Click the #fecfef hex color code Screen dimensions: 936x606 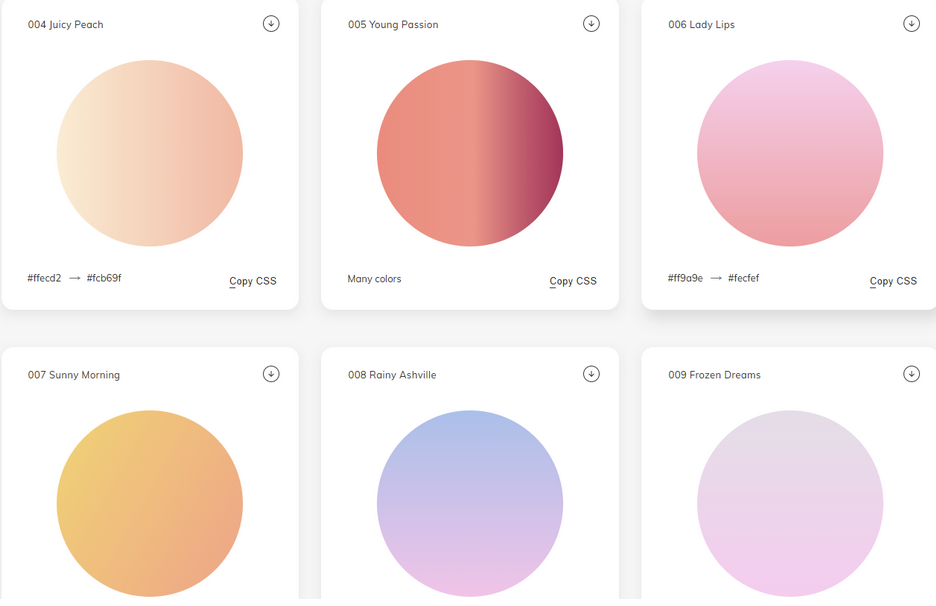(x=743, y=278)
